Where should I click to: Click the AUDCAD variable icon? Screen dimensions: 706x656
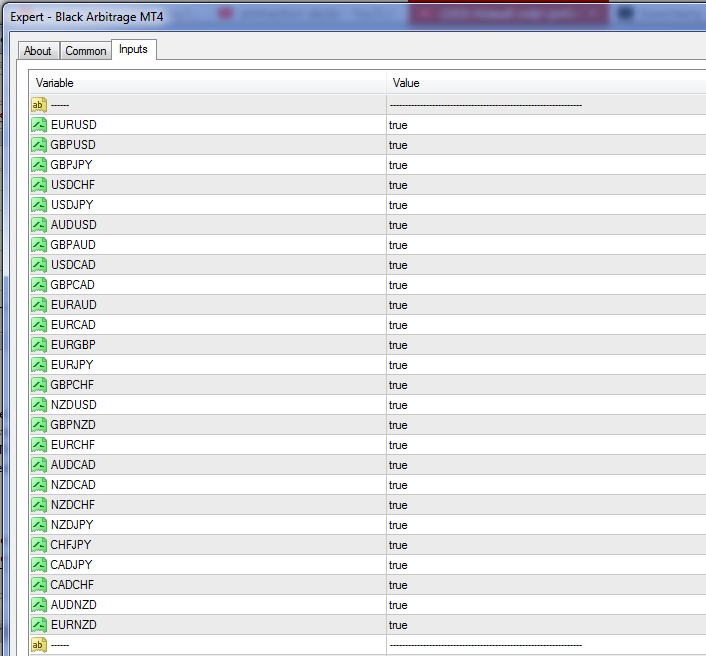pyautogui.click(x=39, y=465)
